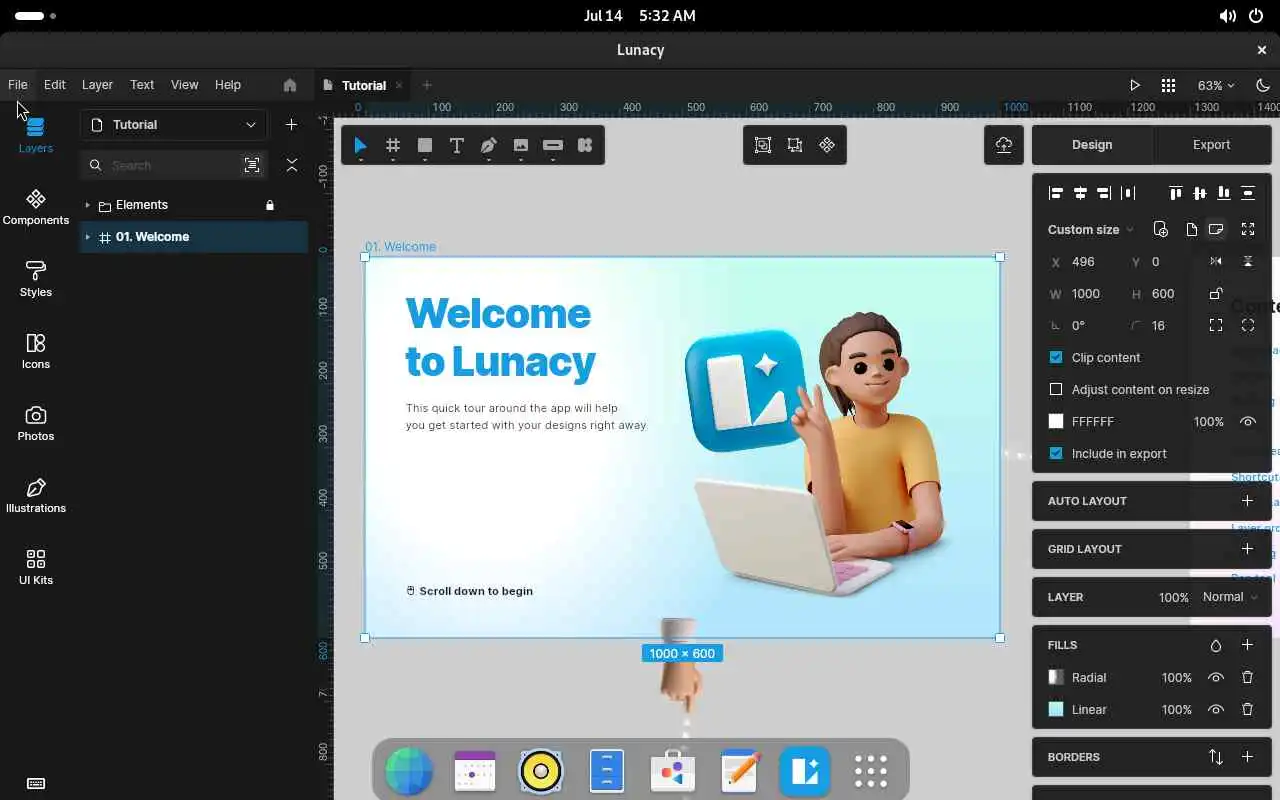
Task: Open the Icons sidebar panel
Action: pyautogui.click(x=35, y=351)
